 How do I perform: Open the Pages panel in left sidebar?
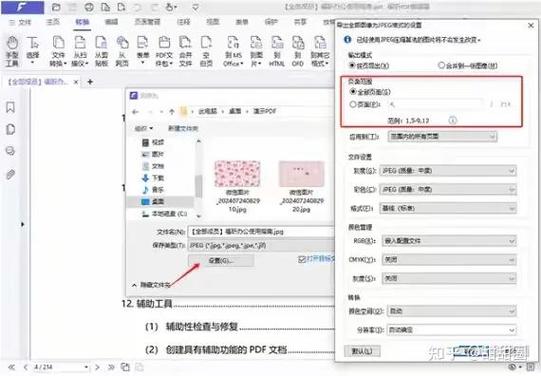tap(11, 129)
